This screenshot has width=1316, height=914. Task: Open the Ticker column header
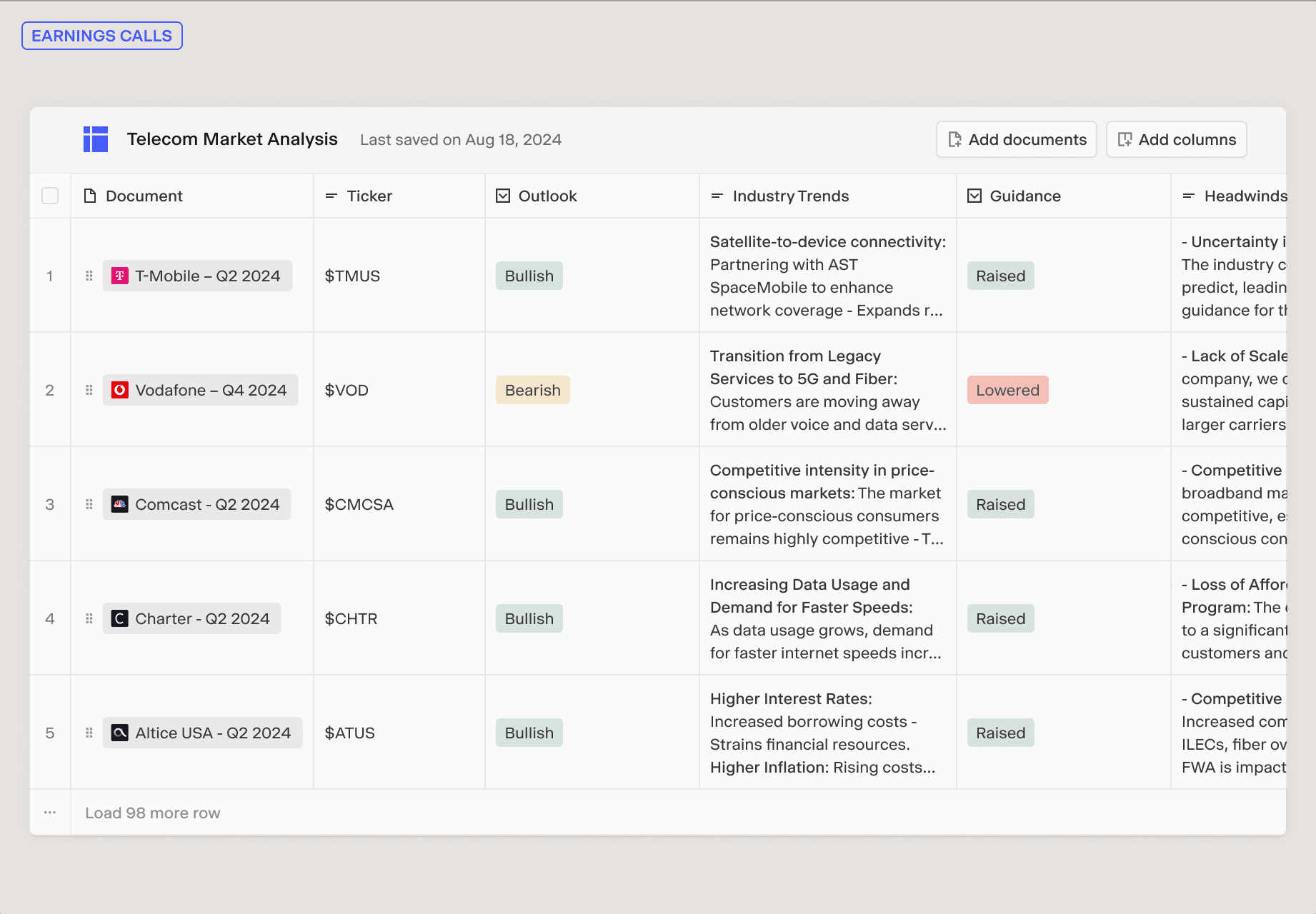click(399, 196)
